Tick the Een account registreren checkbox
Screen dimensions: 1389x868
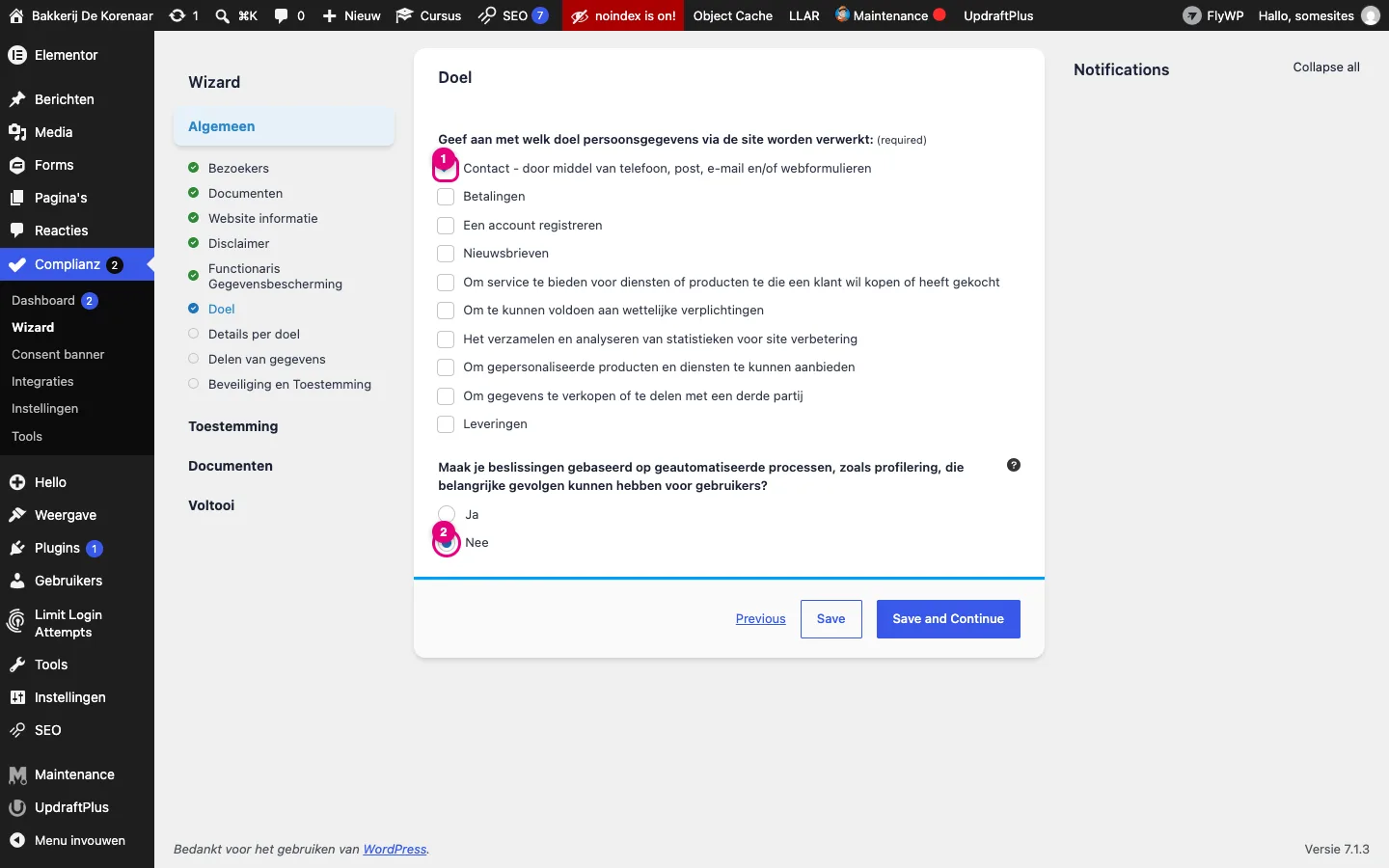coord(446,226)
